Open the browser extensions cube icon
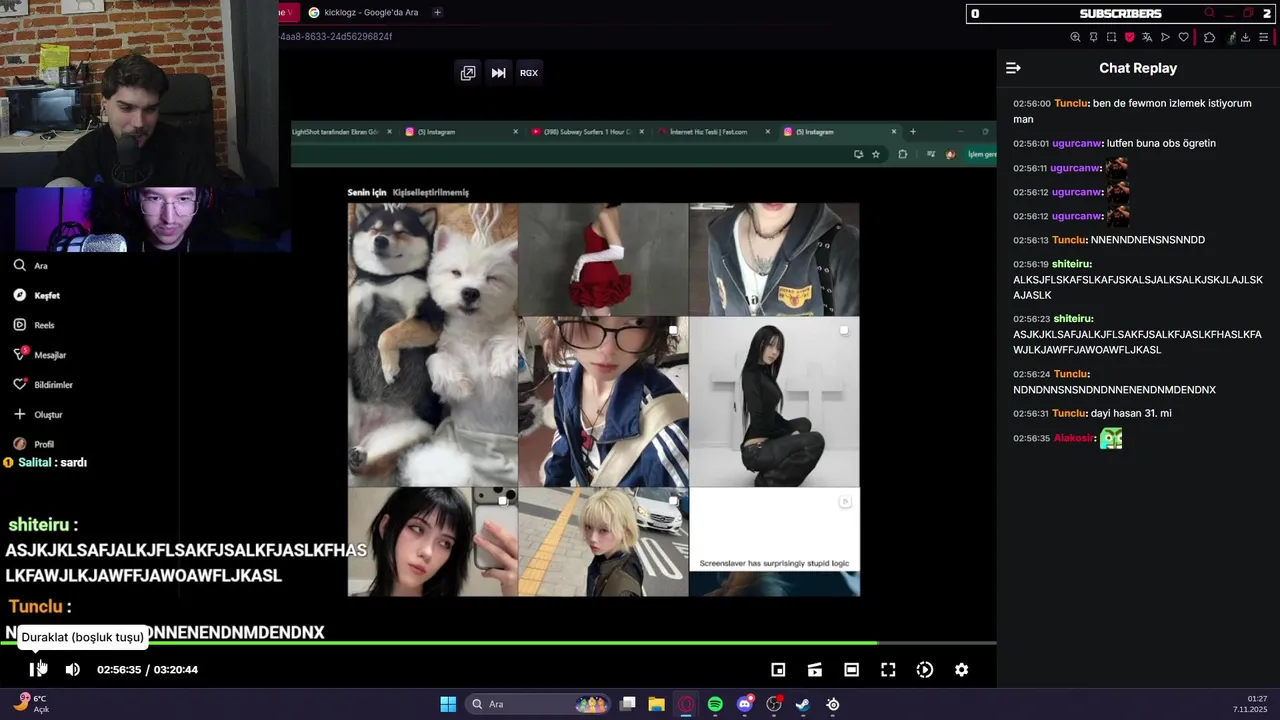The height and width of the screenshot is (720, 1280). [x=1209, y=37]
